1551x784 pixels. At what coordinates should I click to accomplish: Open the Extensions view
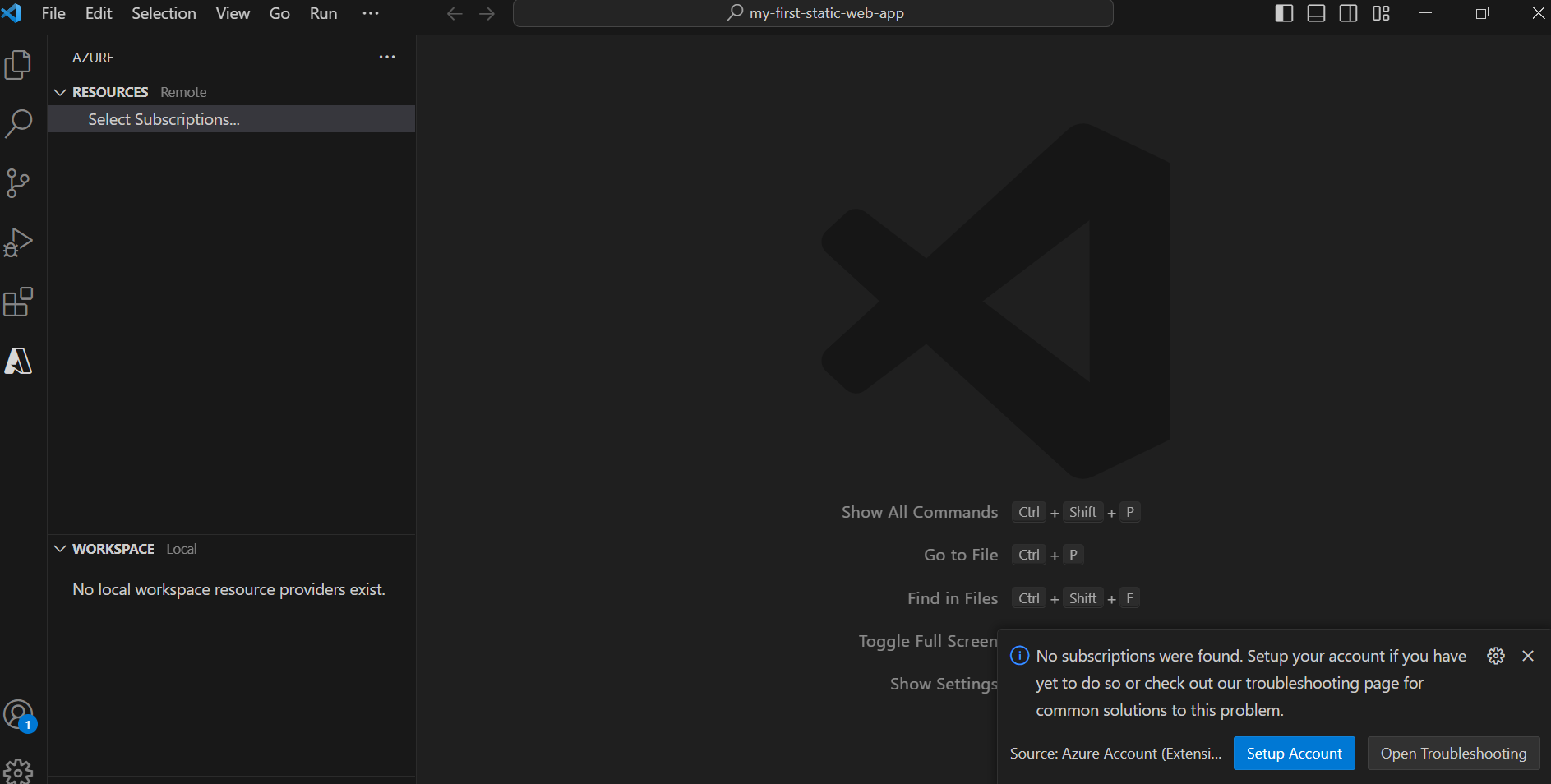(x=18, y=302)
